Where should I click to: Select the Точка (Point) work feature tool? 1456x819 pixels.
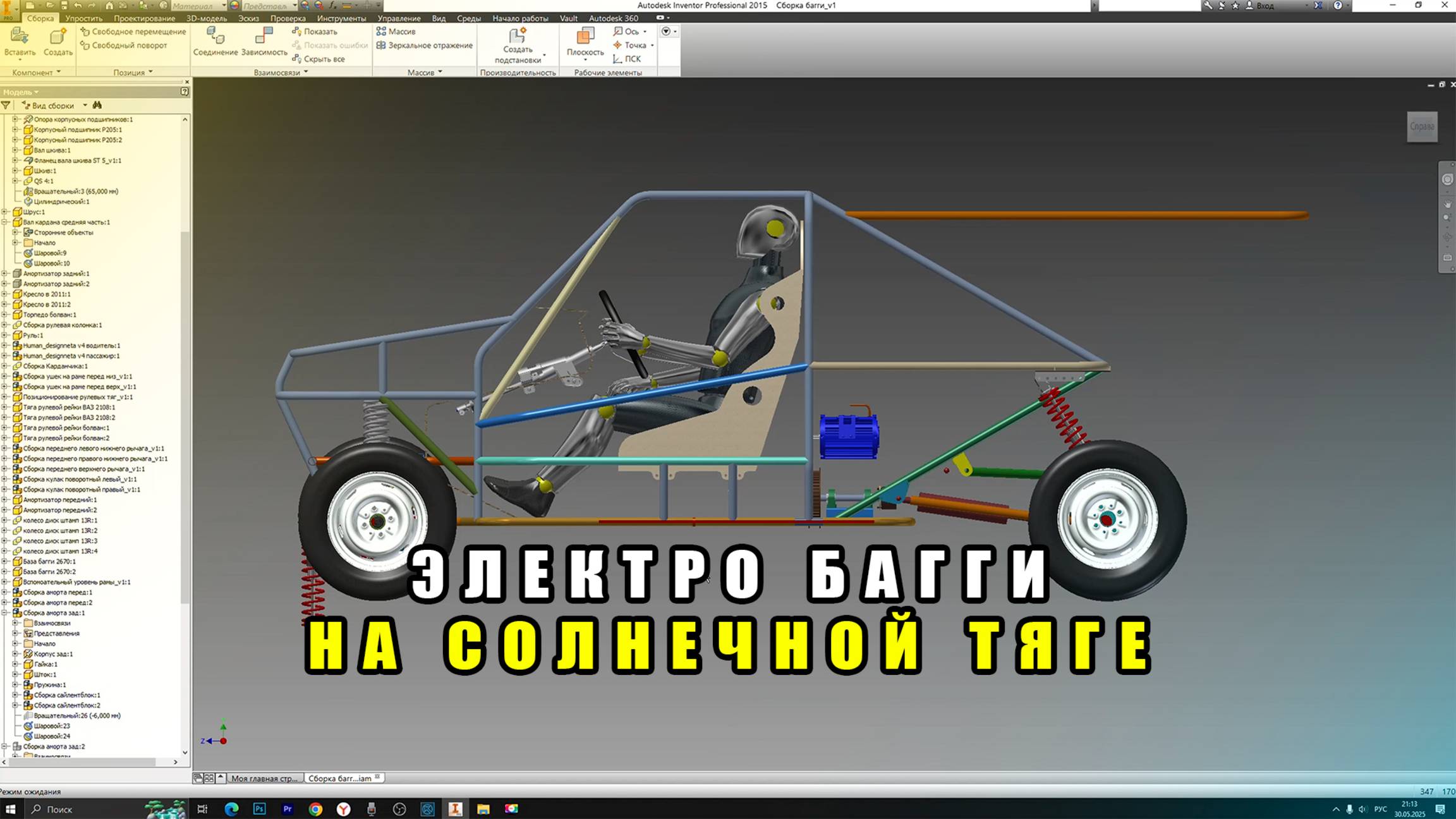click(632, 45)
